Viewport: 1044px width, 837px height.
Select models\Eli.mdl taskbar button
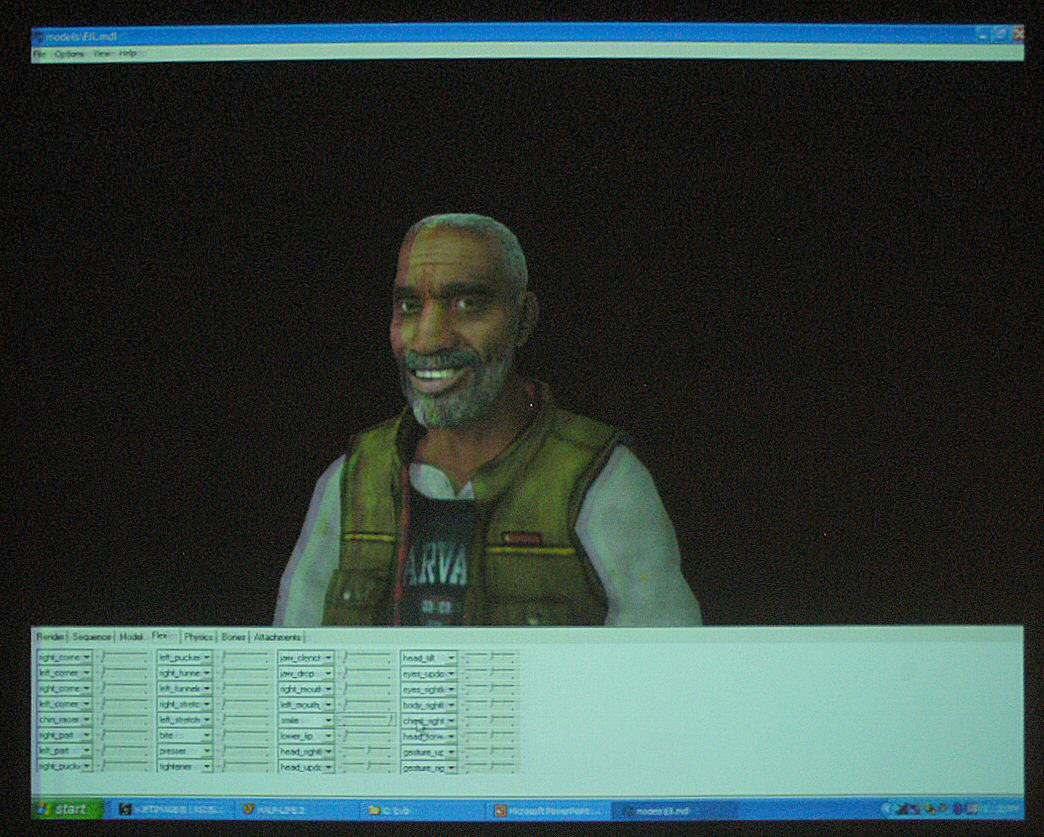coord(674,810)
